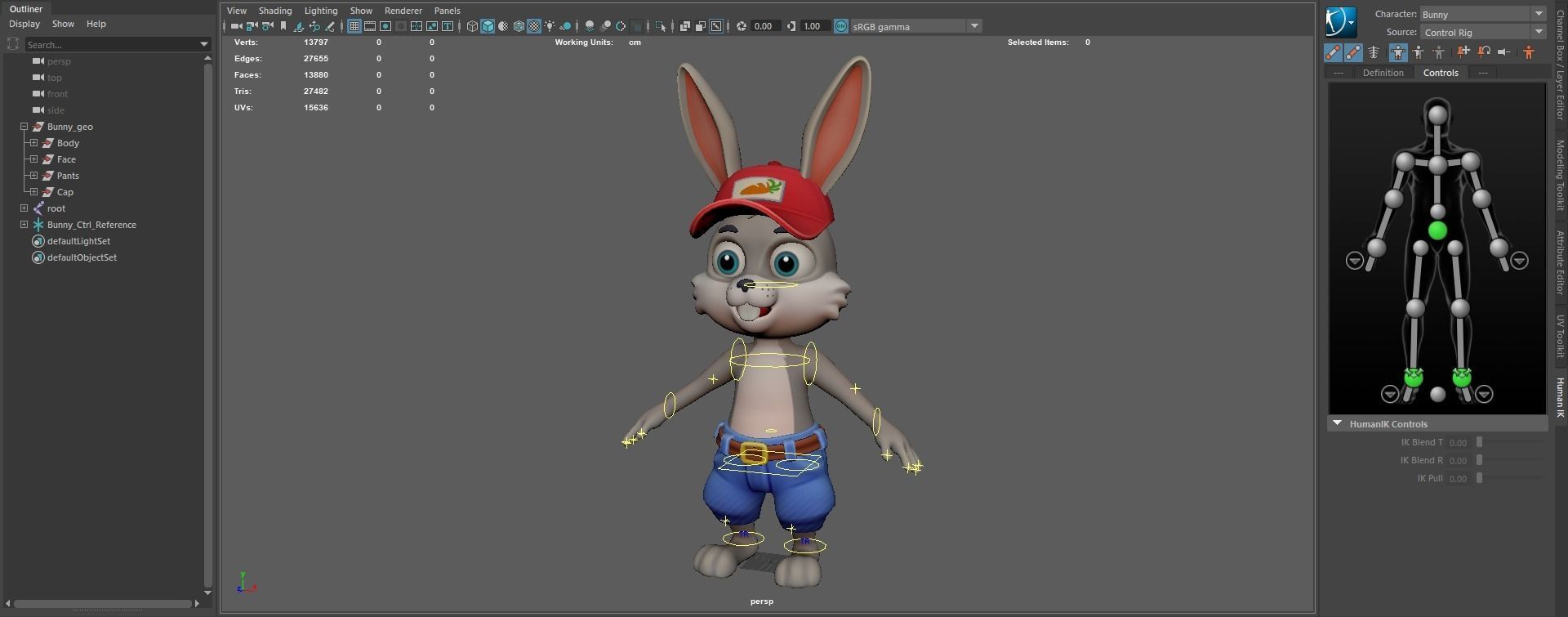Click the Pin Rotation icon

tap(1484, 52)
